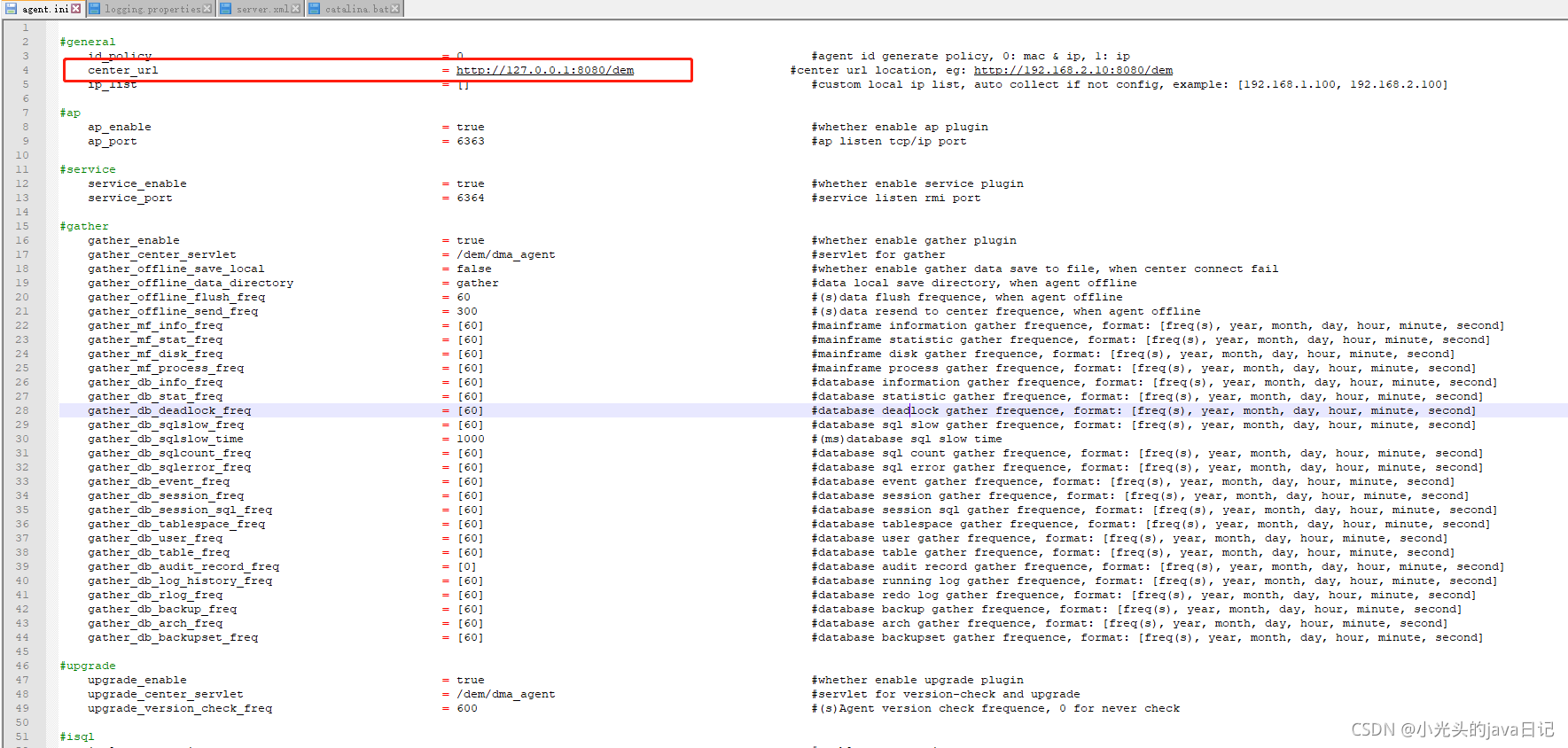
Task: Click the comment '#ap listen tcp/ip port'
Action: point(889,141)
